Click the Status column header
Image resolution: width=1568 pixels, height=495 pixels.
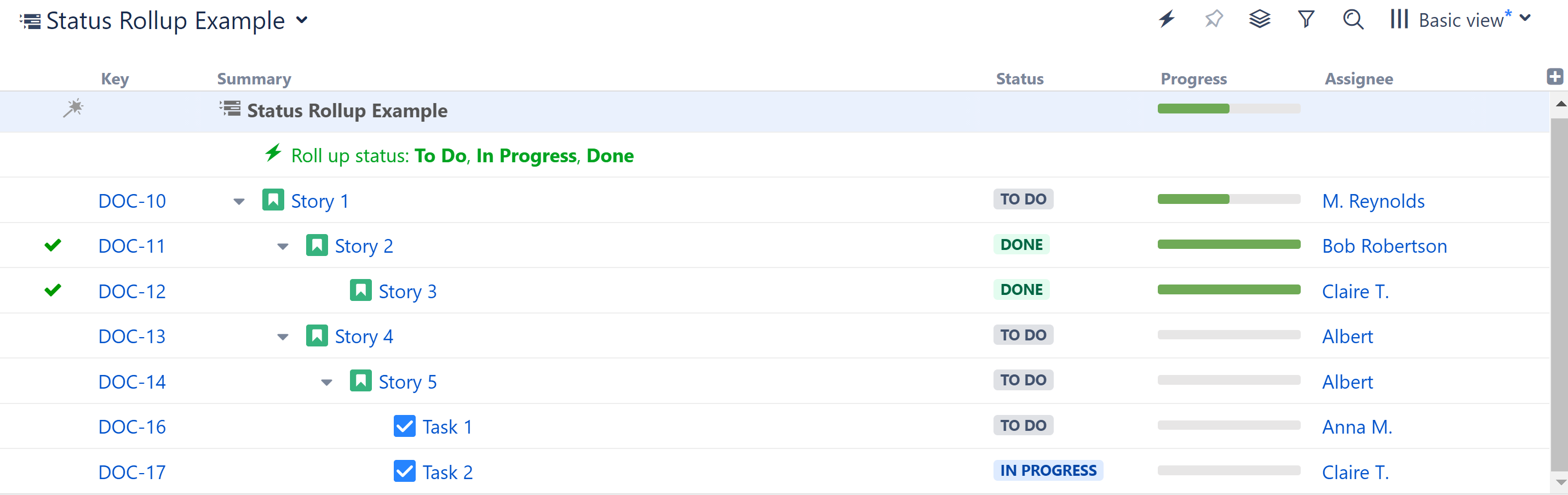[1020, 78]
